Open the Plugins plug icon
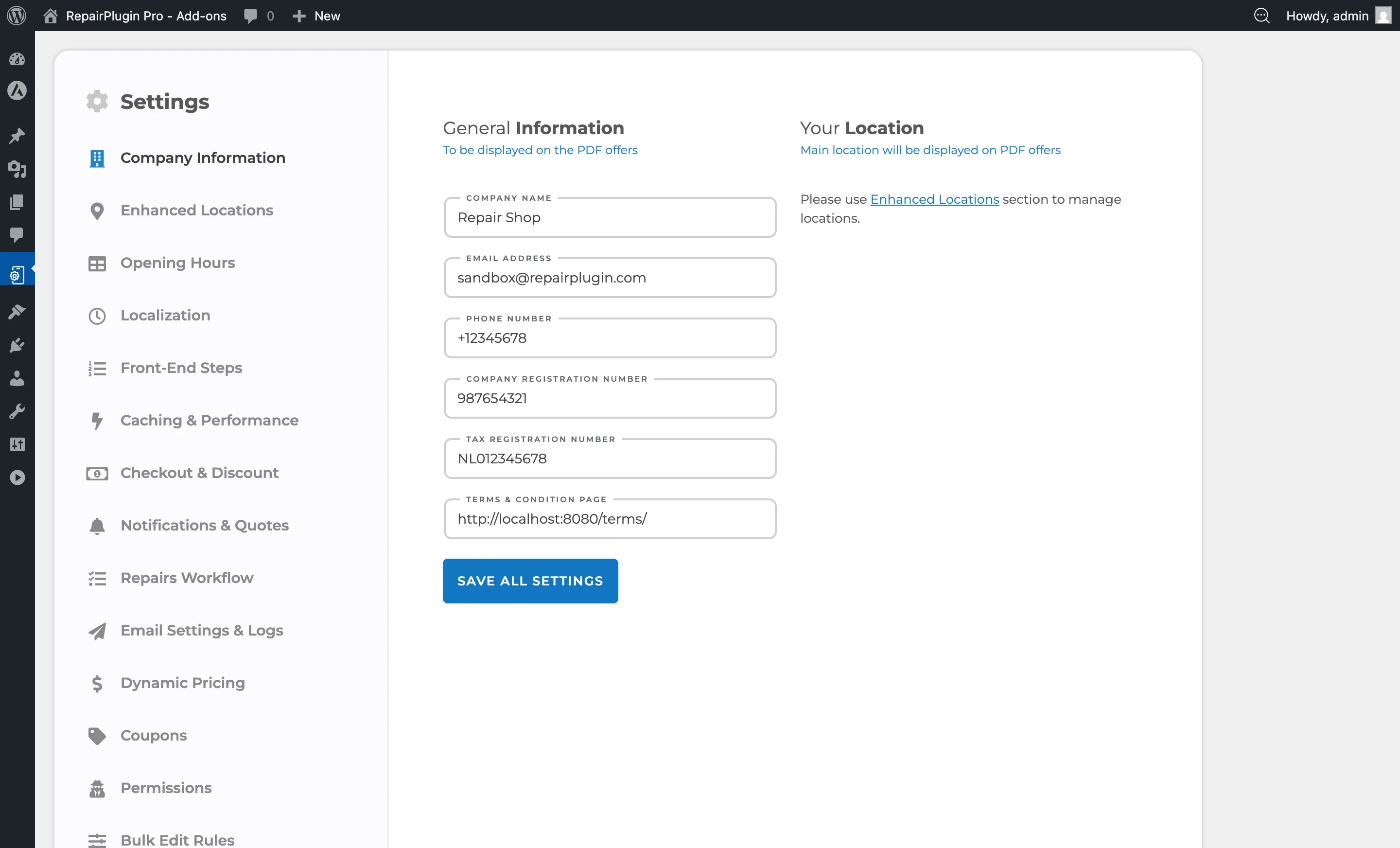This screenshot has height=848, width=1400. 17,345
